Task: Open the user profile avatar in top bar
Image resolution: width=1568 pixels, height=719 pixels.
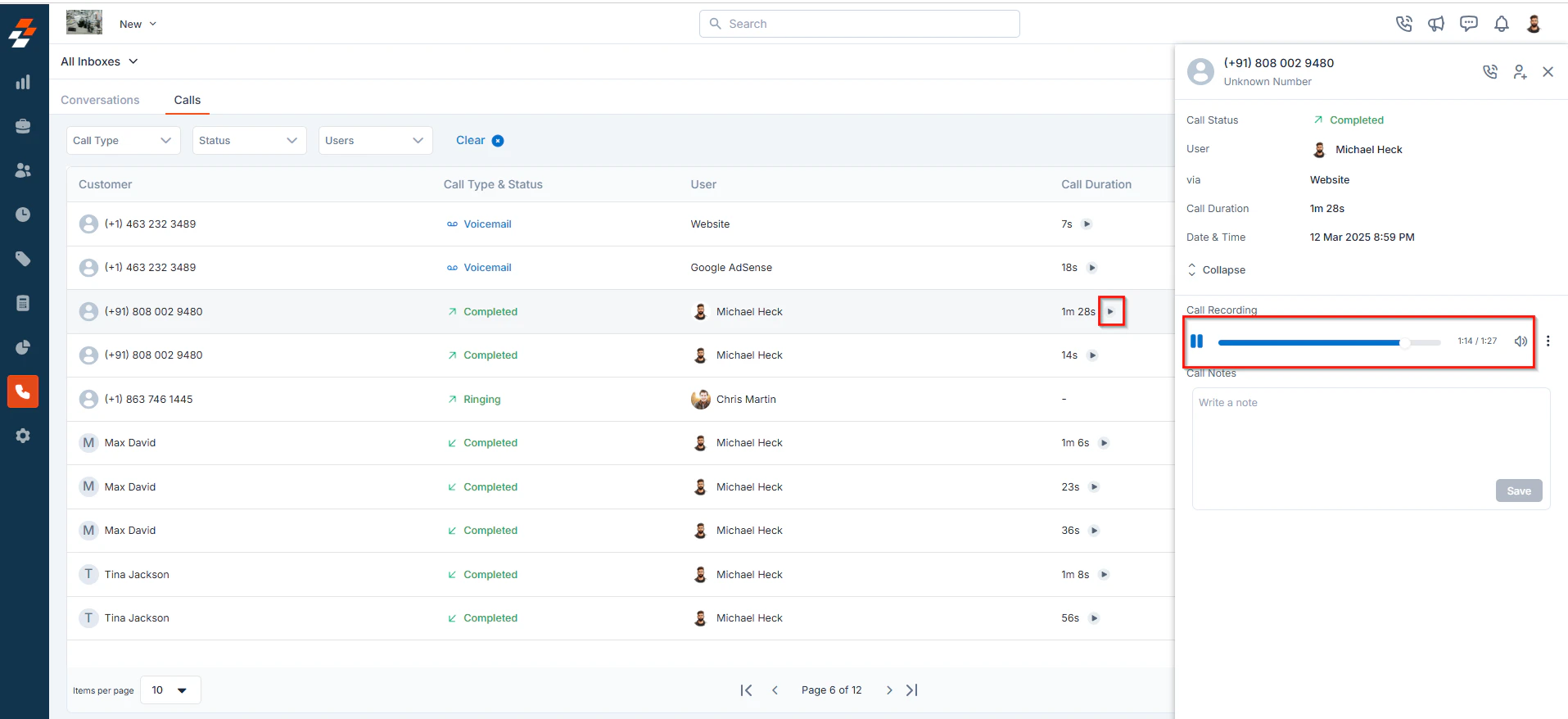Action: 1534,24
